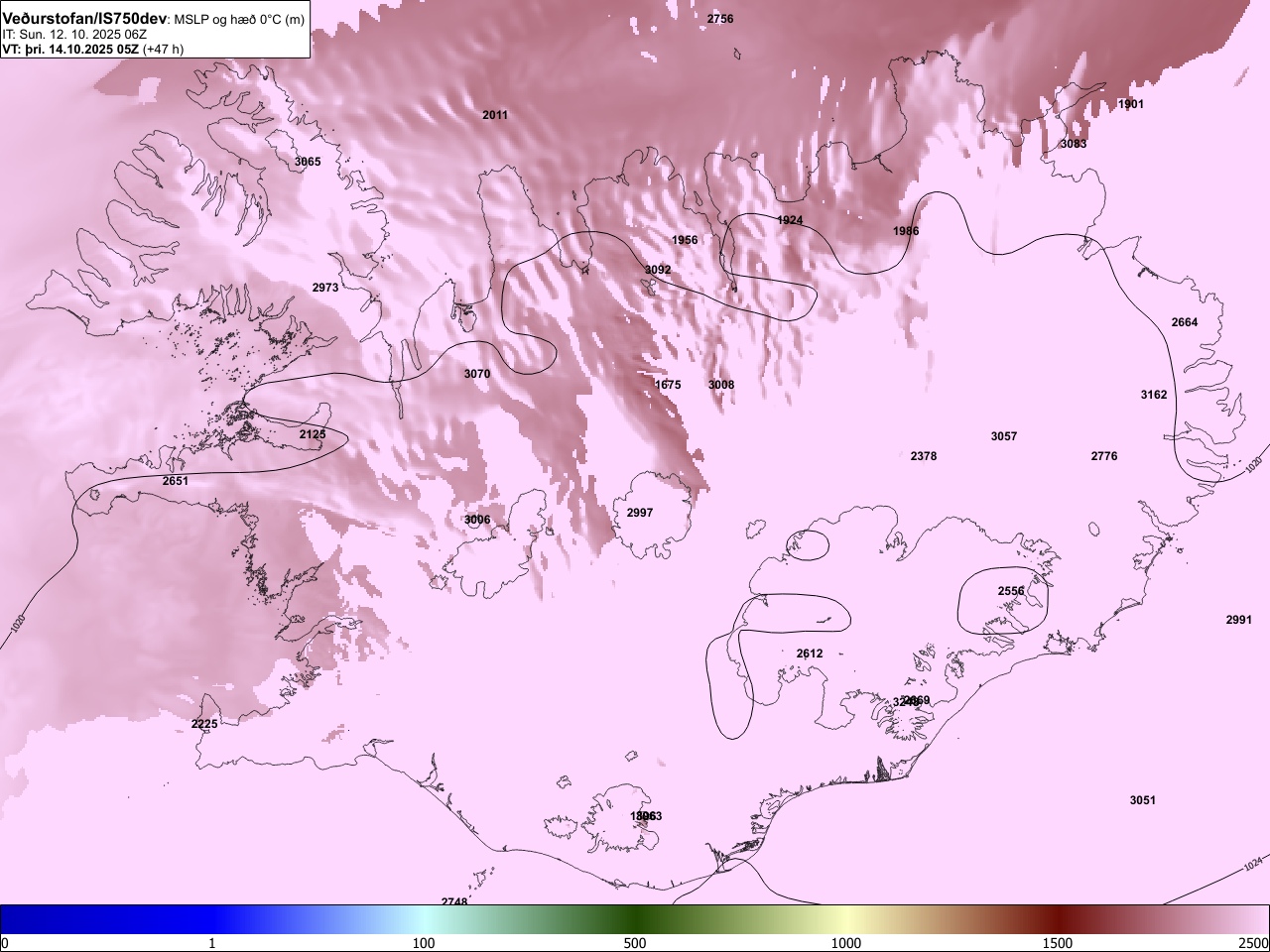Image resolution: width=1270 pixels, height=952 pixels.
Task: Click the 3057 height value
Action: (1004, 436)
